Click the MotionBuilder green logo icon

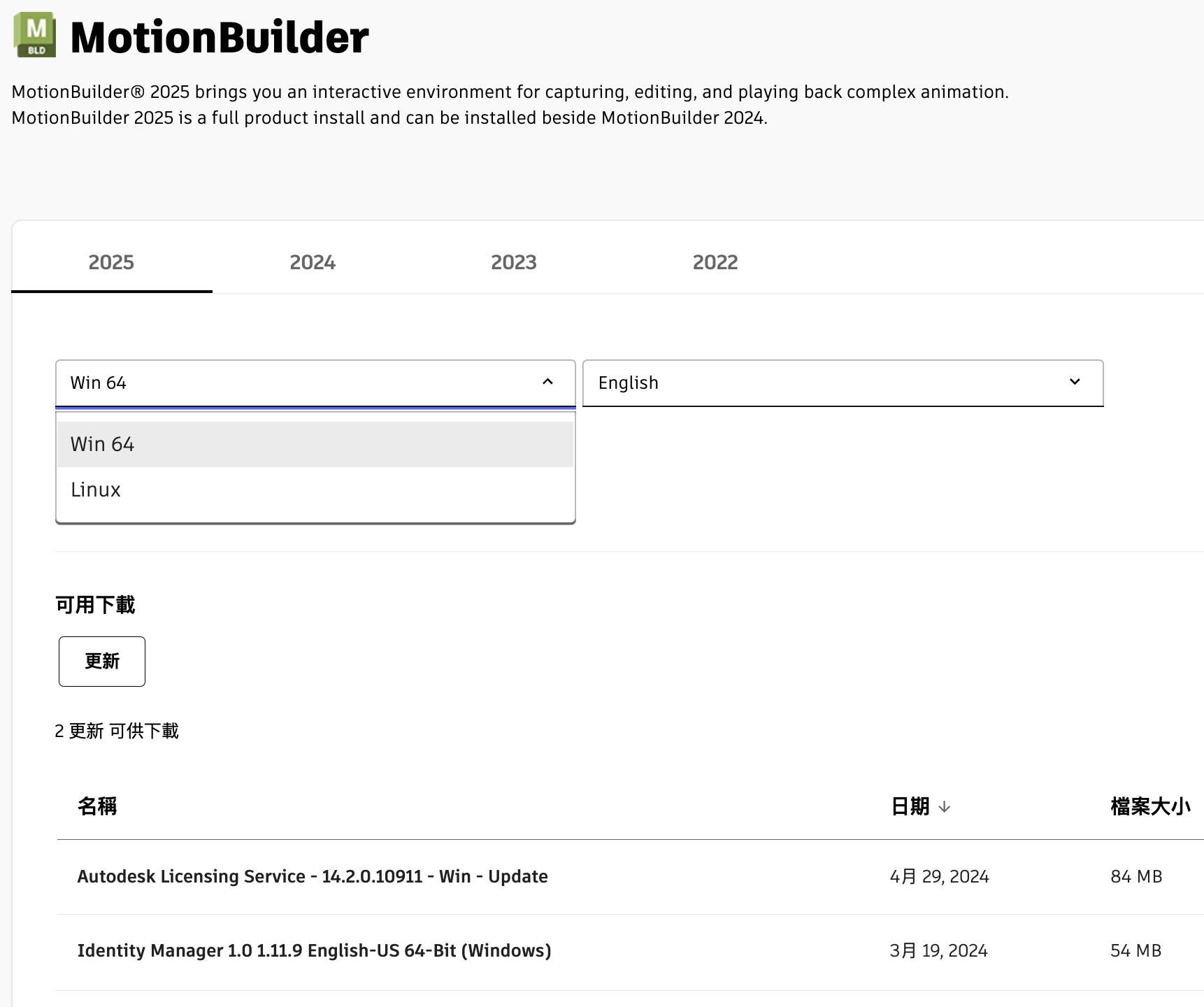(35, 35)
